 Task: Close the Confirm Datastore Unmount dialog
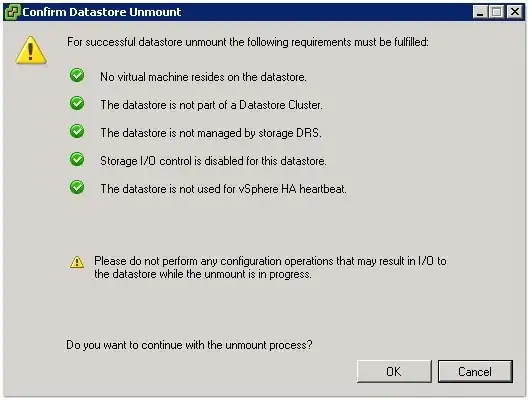[515, 12]
